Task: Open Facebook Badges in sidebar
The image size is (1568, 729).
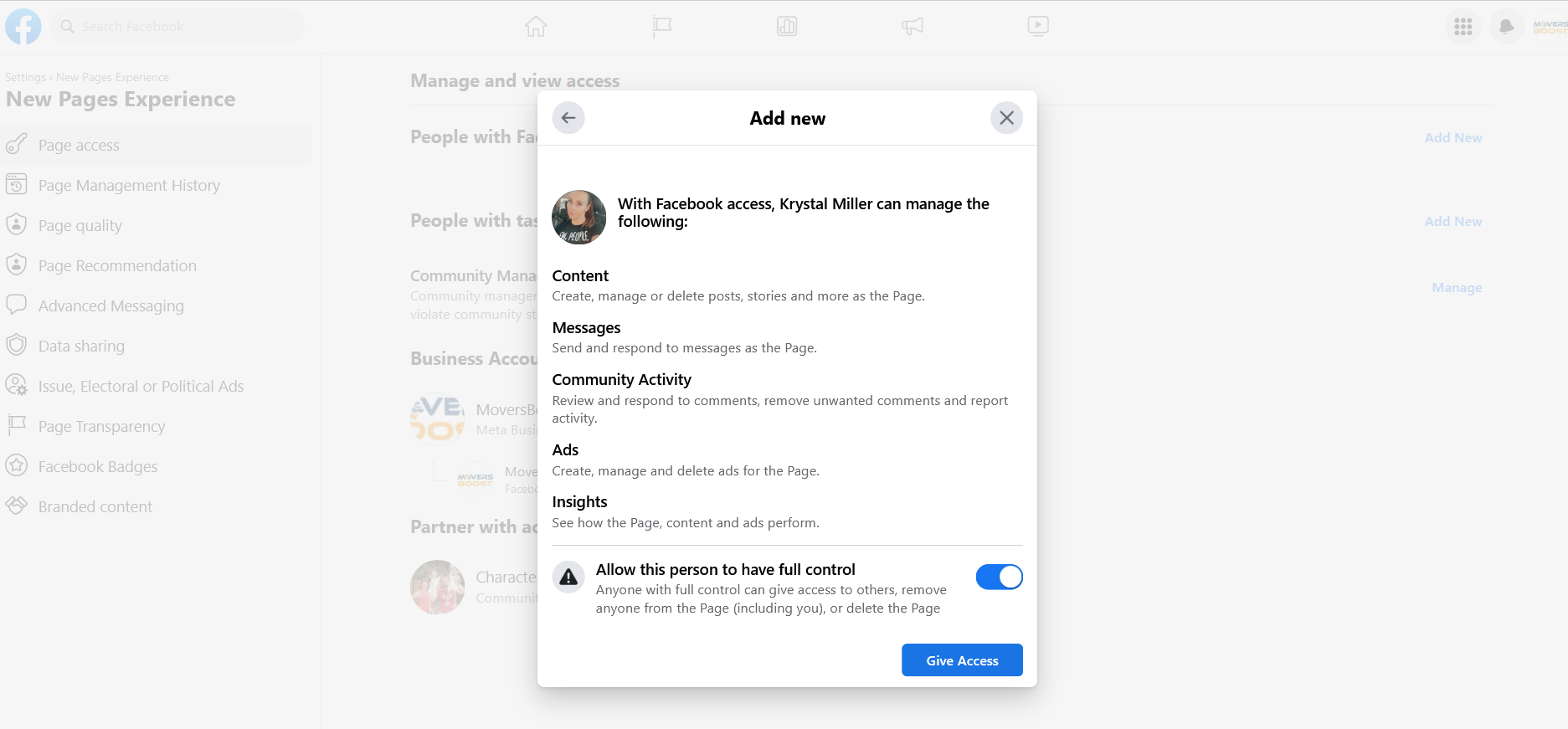Action: [x=157, y=467]
